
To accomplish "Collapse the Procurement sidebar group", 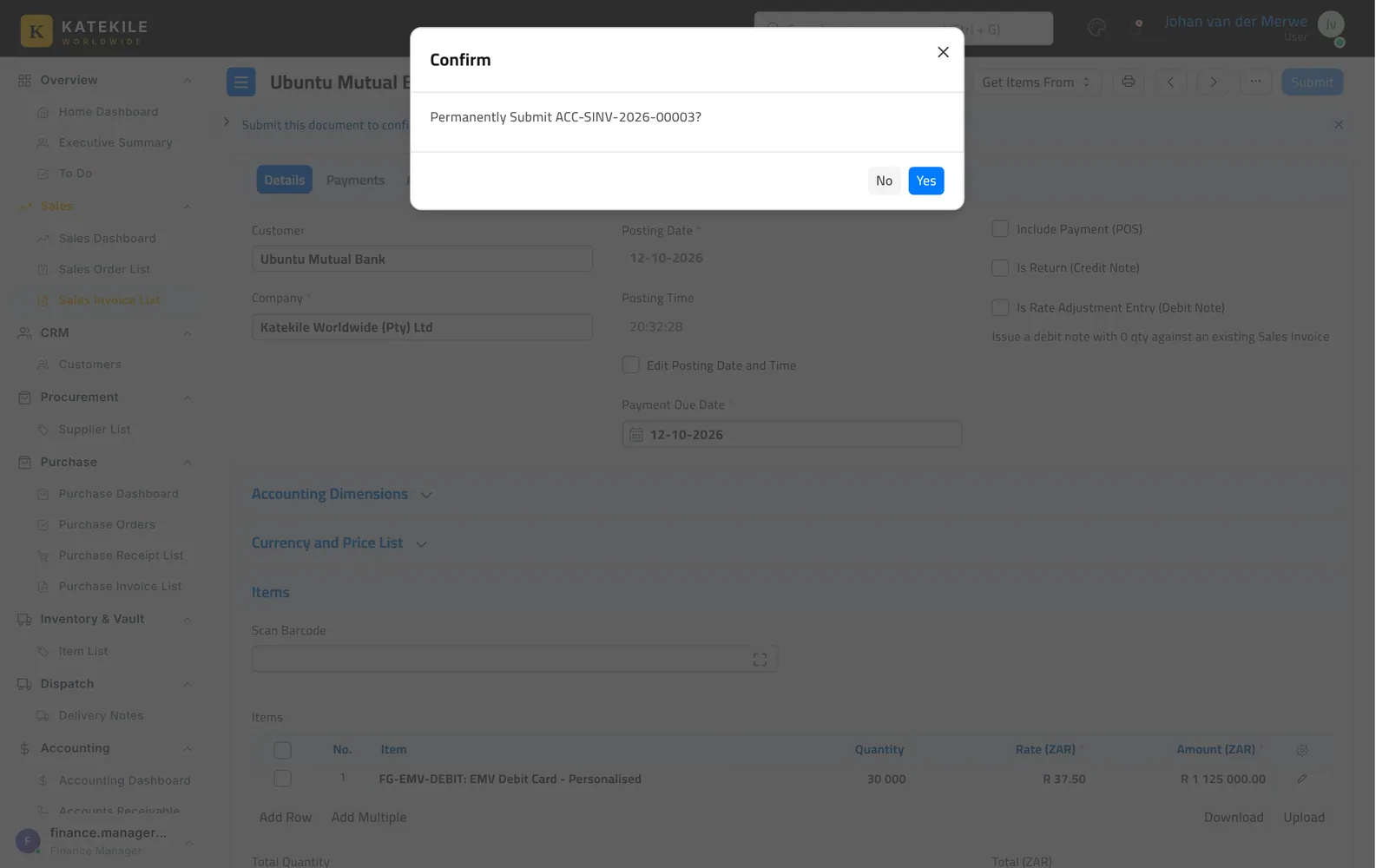I will coord(187,398).
